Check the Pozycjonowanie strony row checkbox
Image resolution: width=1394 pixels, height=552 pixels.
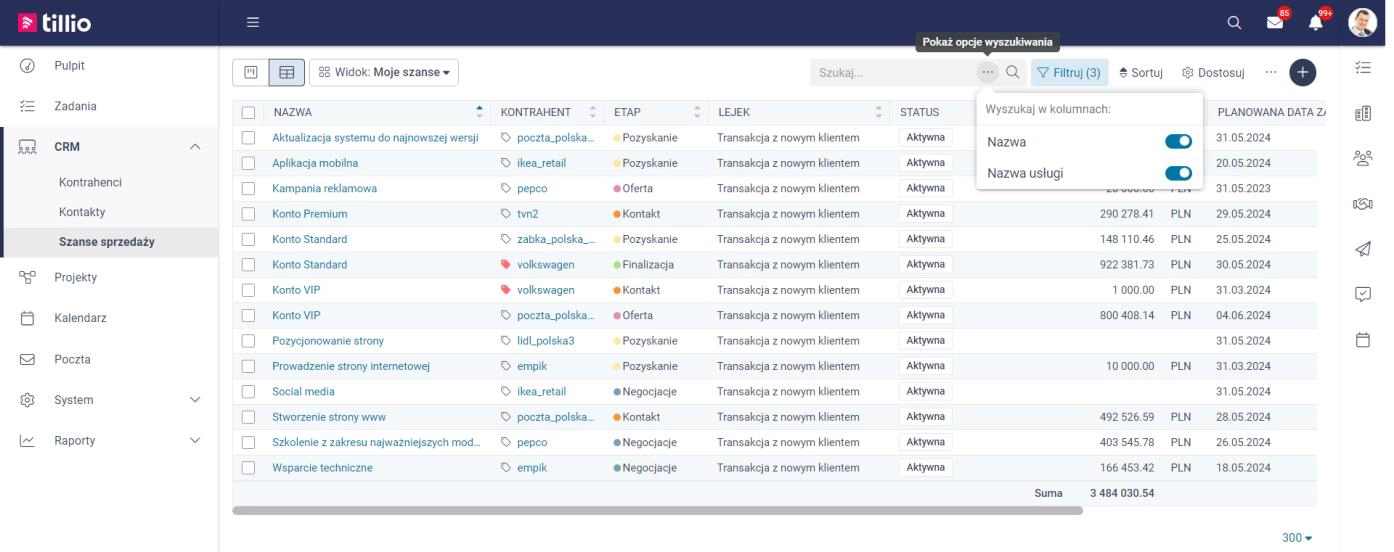click(249, 341)
